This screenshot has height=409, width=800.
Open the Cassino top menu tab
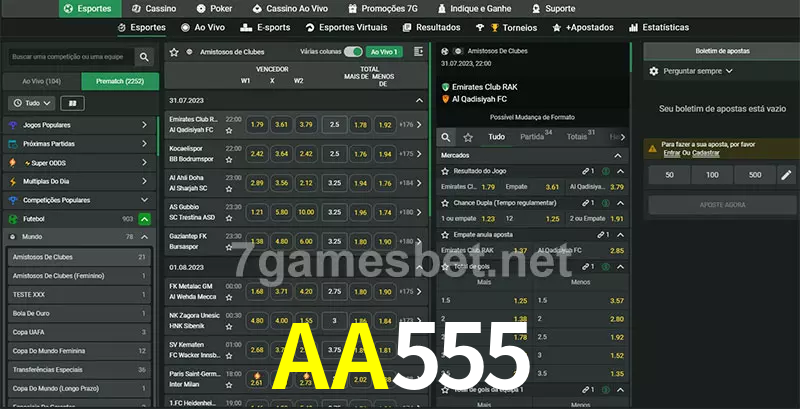click(153, 8)
